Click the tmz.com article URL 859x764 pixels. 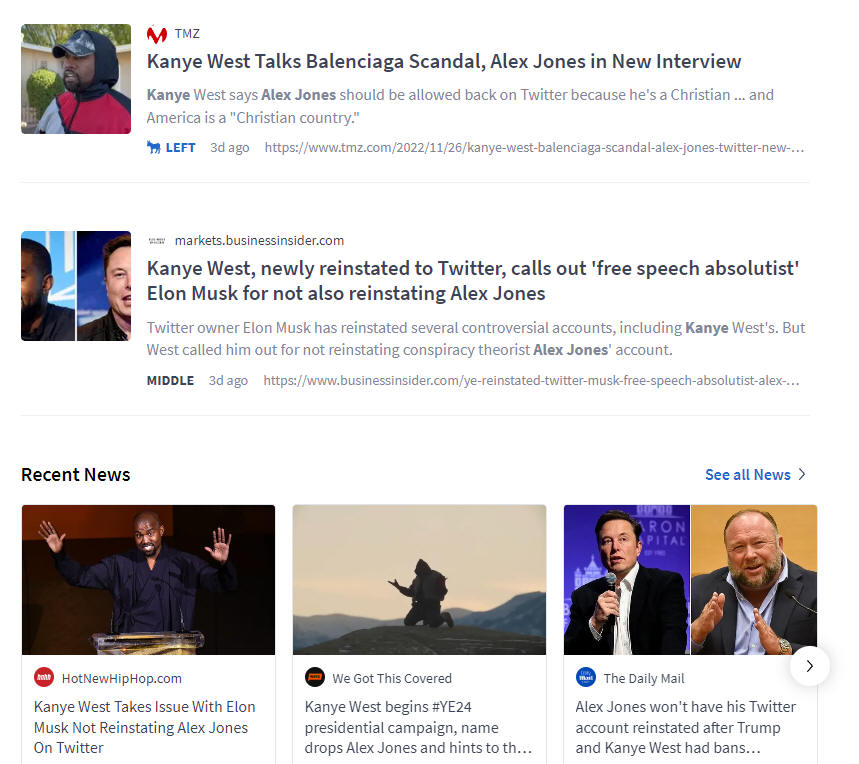point(534,147)
